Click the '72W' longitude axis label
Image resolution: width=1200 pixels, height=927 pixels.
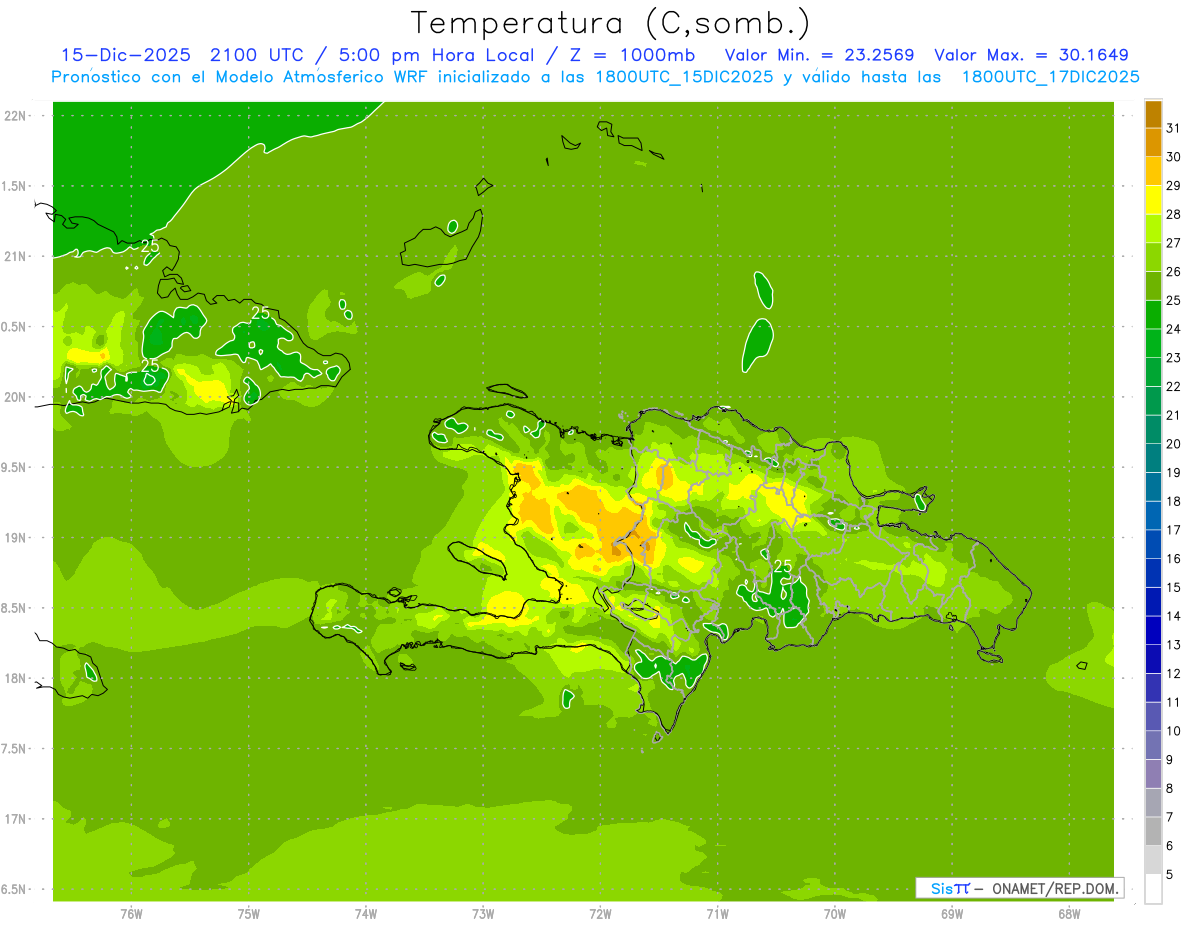click(x=600, y=913)
